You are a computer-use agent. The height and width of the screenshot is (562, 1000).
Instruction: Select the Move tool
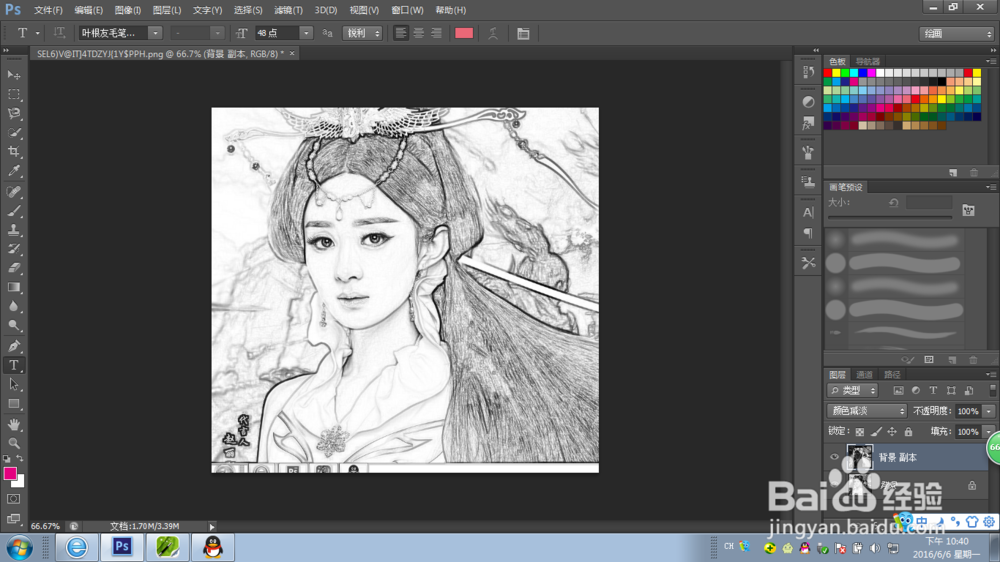13,75
